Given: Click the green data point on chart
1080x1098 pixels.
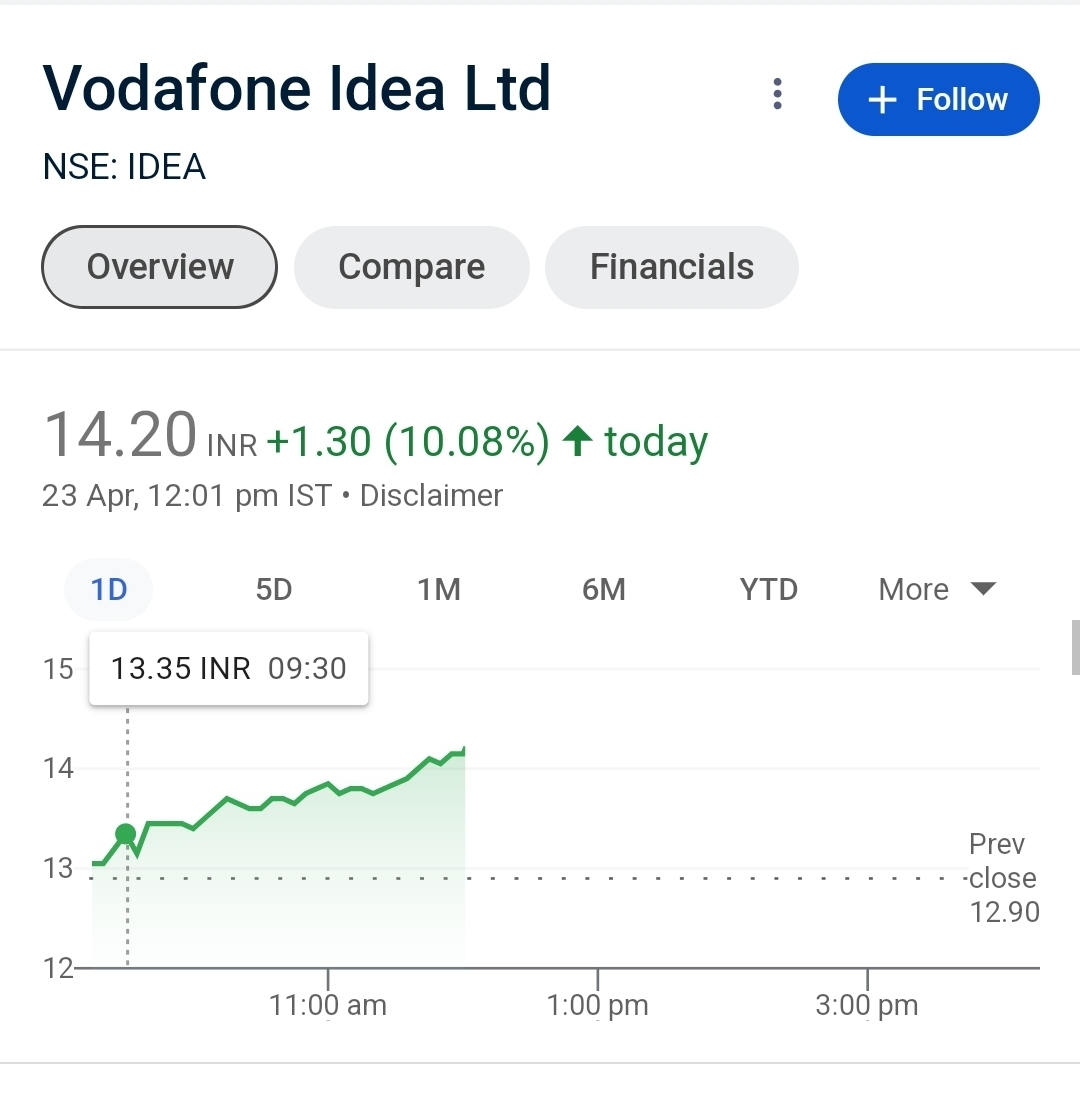Looking at the screenshot, I should click(x=125, y=834).
